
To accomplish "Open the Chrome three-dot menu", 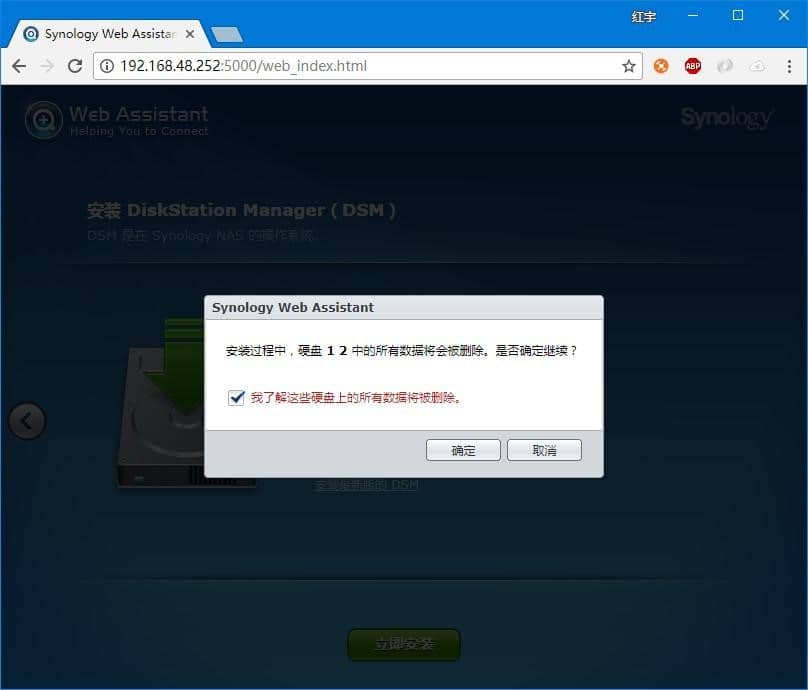I will point(788,66).
